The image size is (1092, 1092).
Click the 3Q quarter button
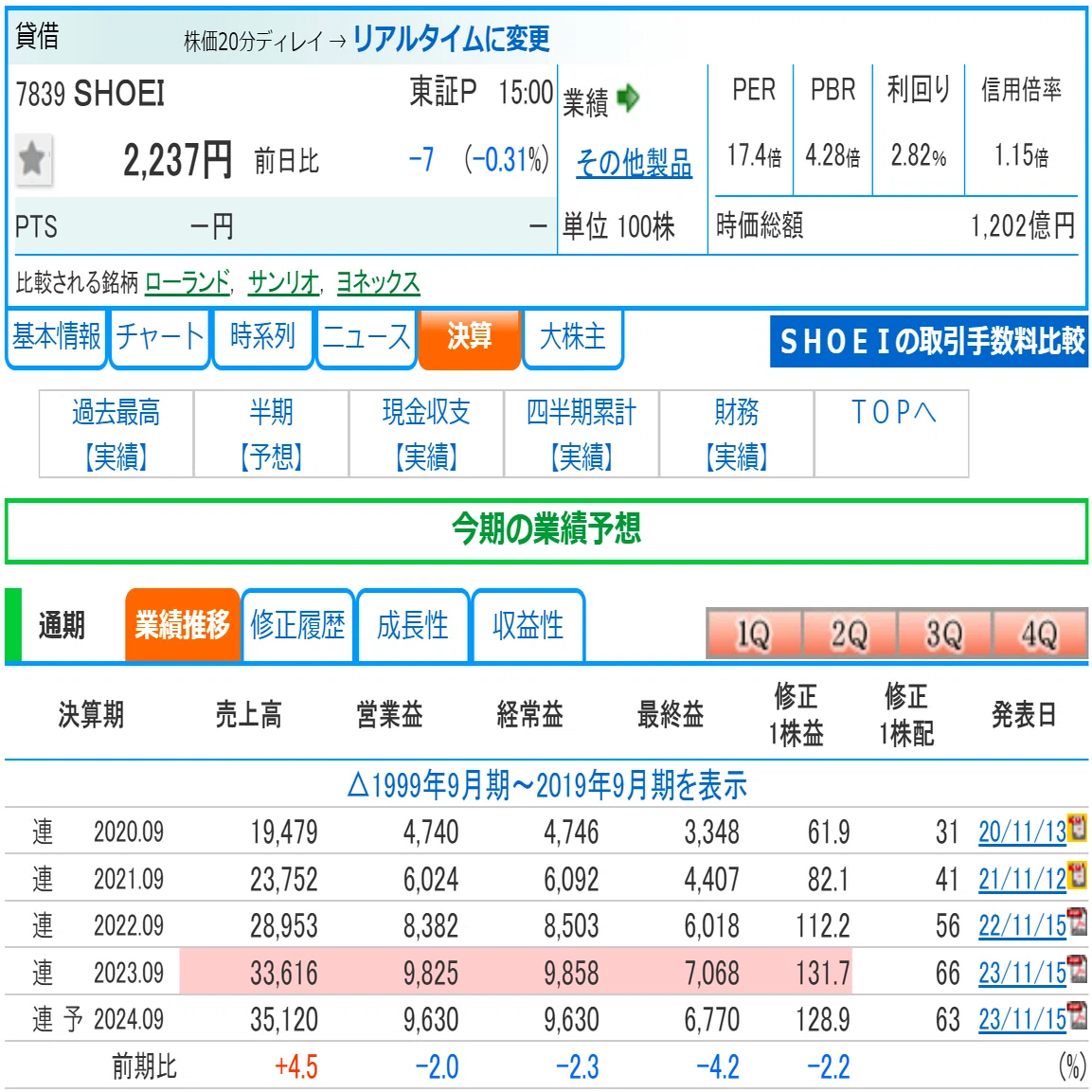[x=945, y=634]
